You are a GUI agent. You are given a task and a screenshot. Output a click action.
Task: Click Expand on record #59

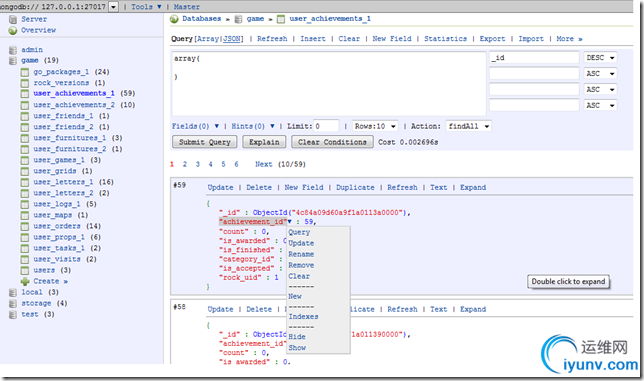tap(473, 188)
